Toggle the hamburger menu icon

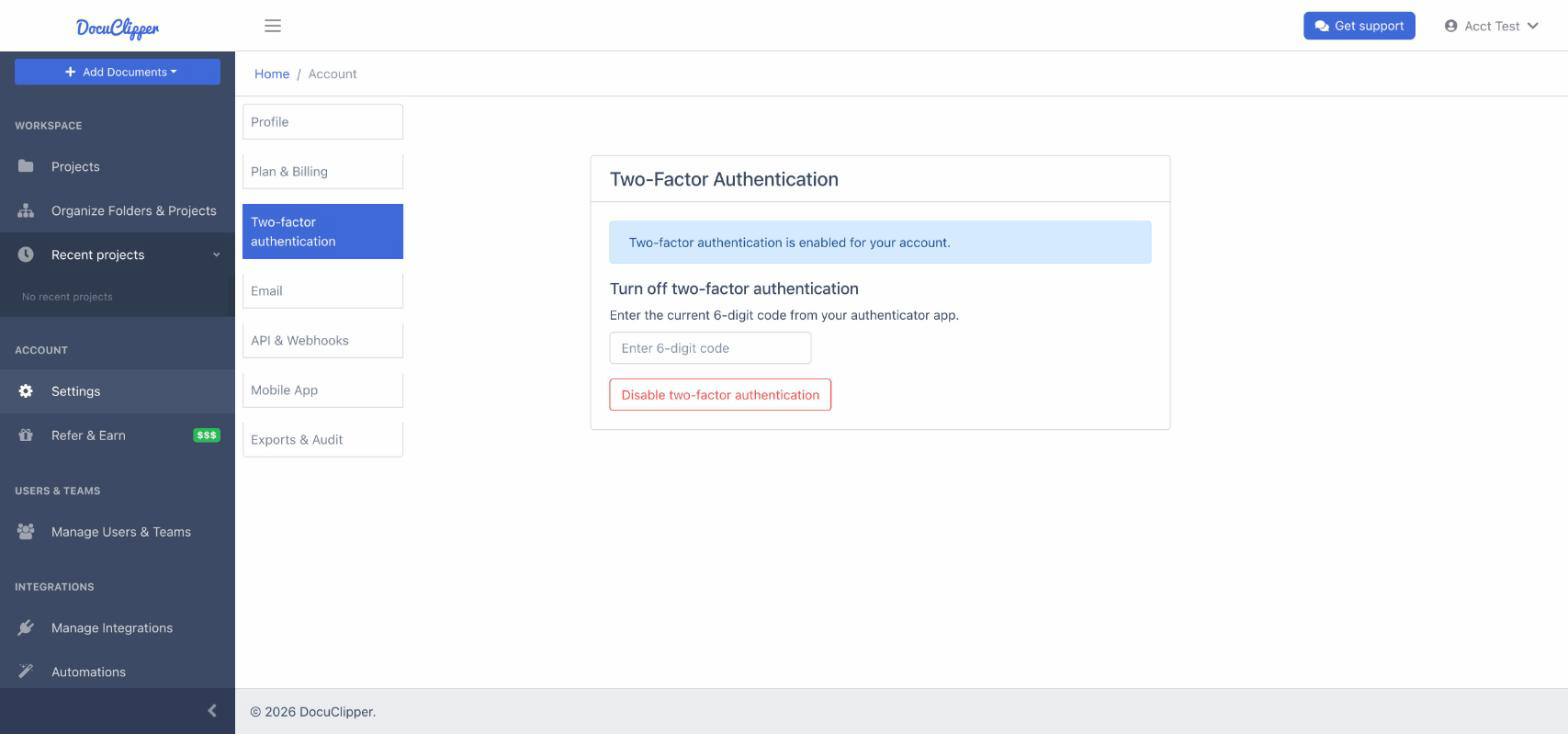[273, 26]
